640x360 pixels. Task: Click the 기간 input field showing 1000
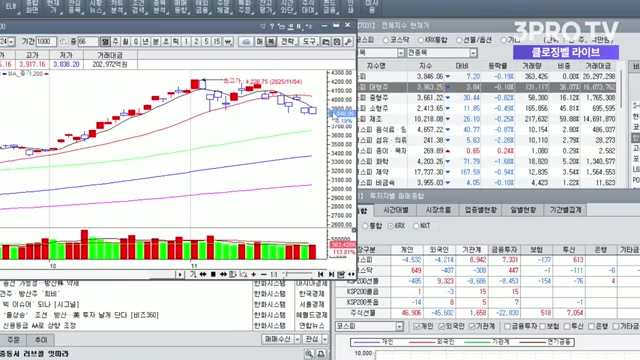click(x=46, y=42)
